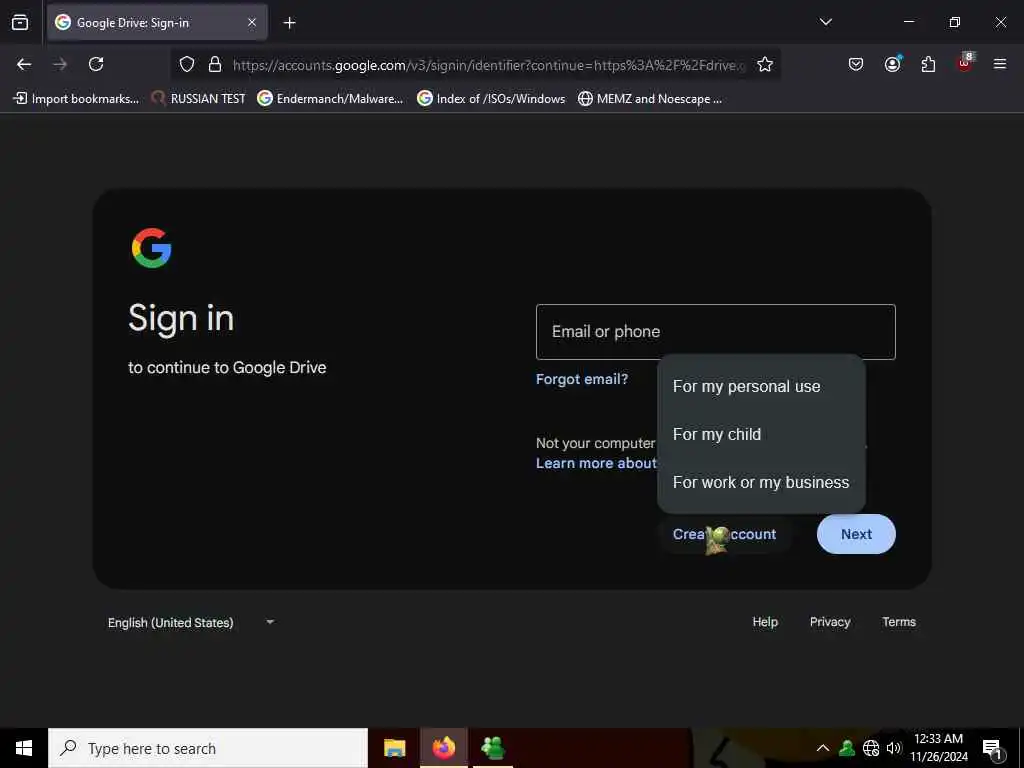Click the taskbar search box
Viewport: 1024px width, 768px height.
(208, 748)
